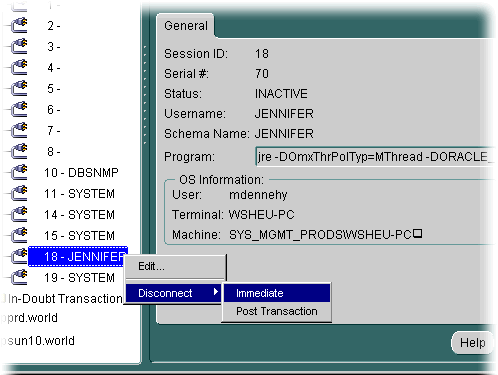The width and height of the screenshot is (498, 375).
Task: Select the highlighted 18 - JENNIFER session
Action: pos(78,257)
